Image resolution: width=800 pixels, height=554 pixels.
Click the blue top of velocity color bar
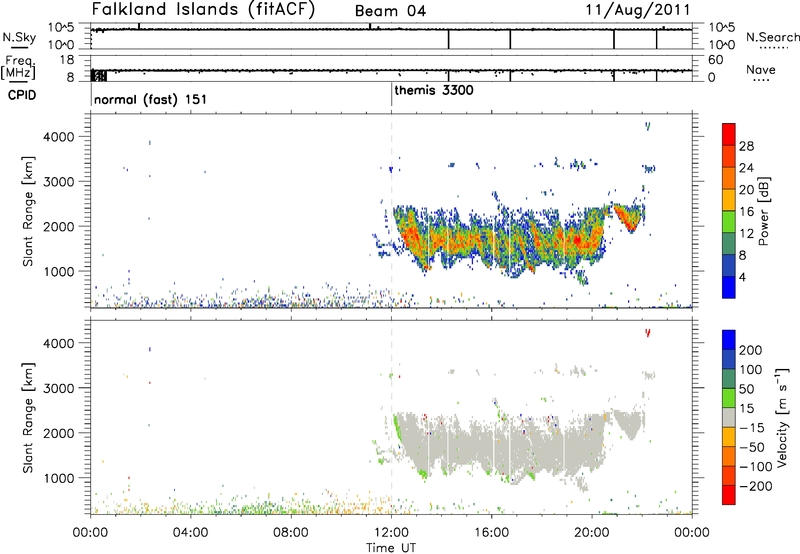pyautogui.click(x=729, y=340)
